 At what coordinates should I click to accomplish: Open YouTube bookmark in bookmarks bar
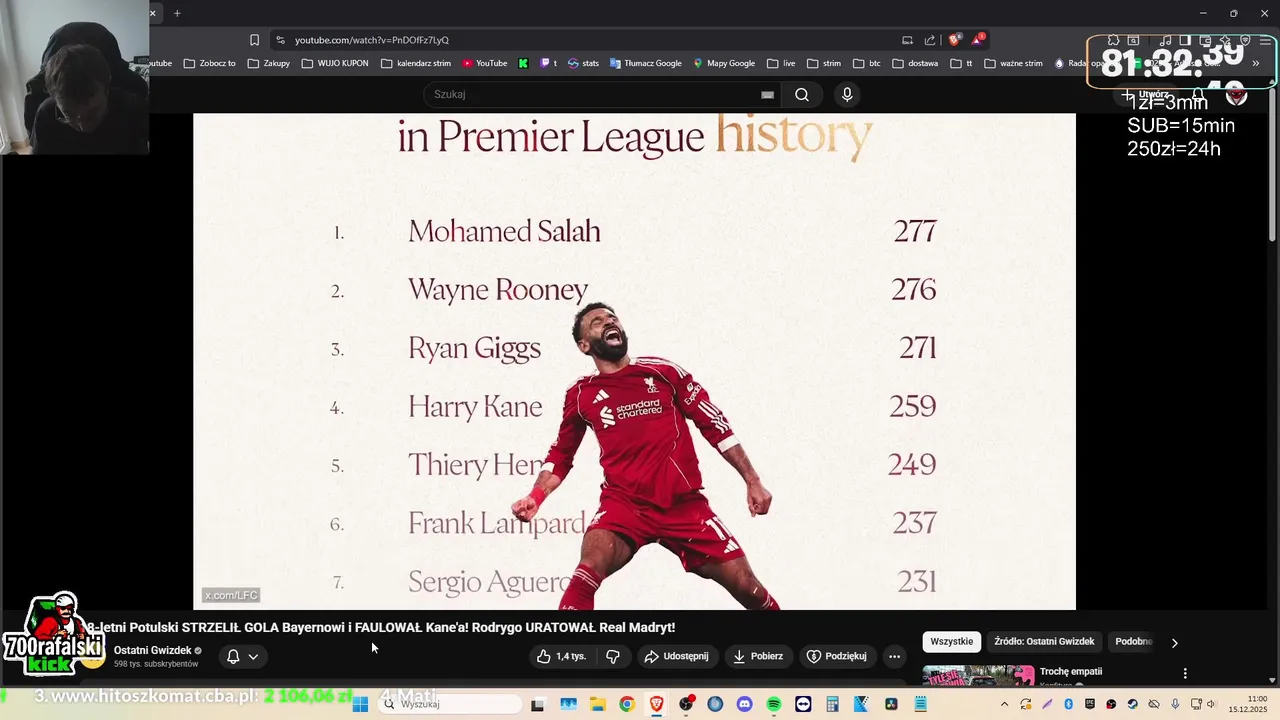(x=484, y=63)
